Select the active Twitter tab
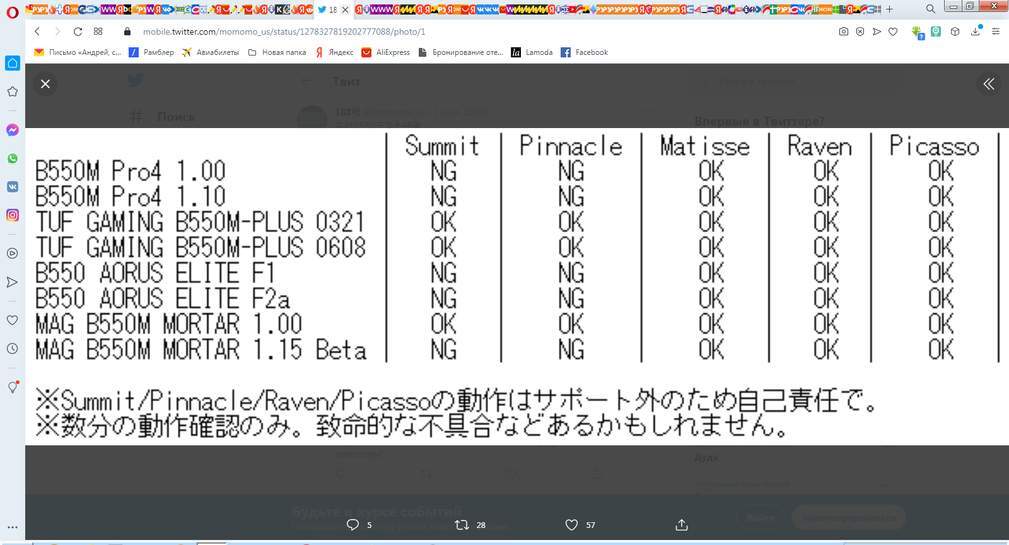 coord(334,10)
